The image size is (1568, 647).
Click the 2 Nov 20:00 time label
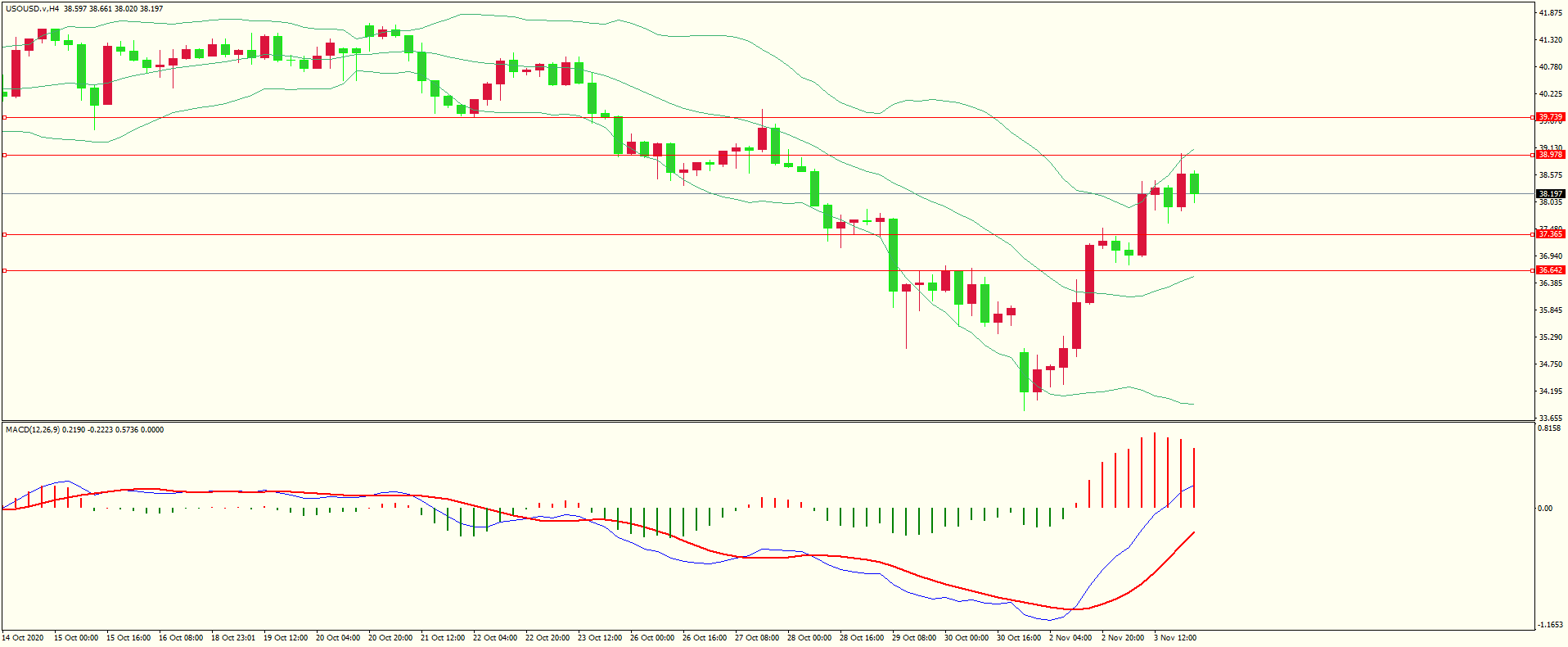coord(1123,638)
